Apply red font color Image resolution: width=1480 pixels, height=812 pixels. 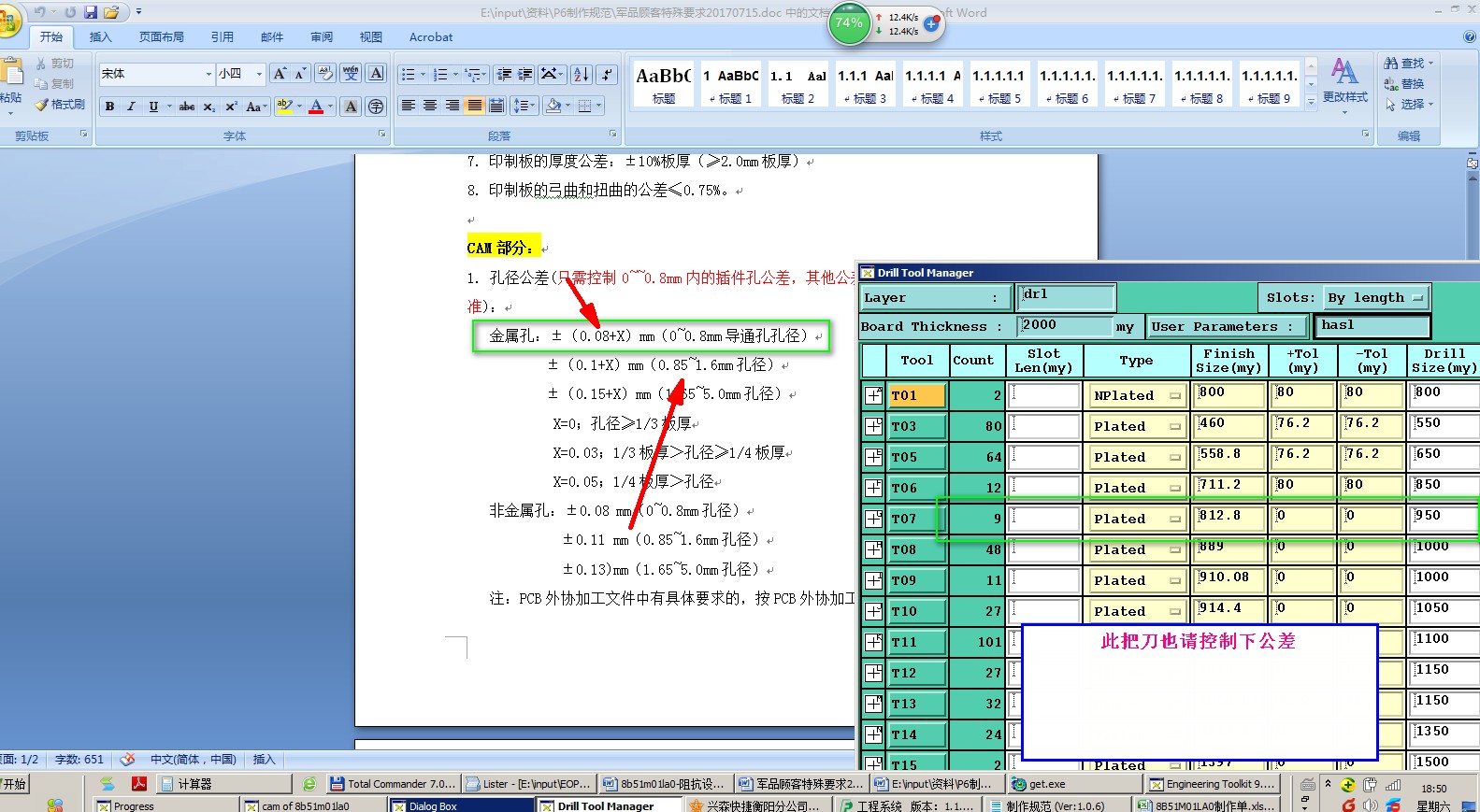click(x=316, y=107)
